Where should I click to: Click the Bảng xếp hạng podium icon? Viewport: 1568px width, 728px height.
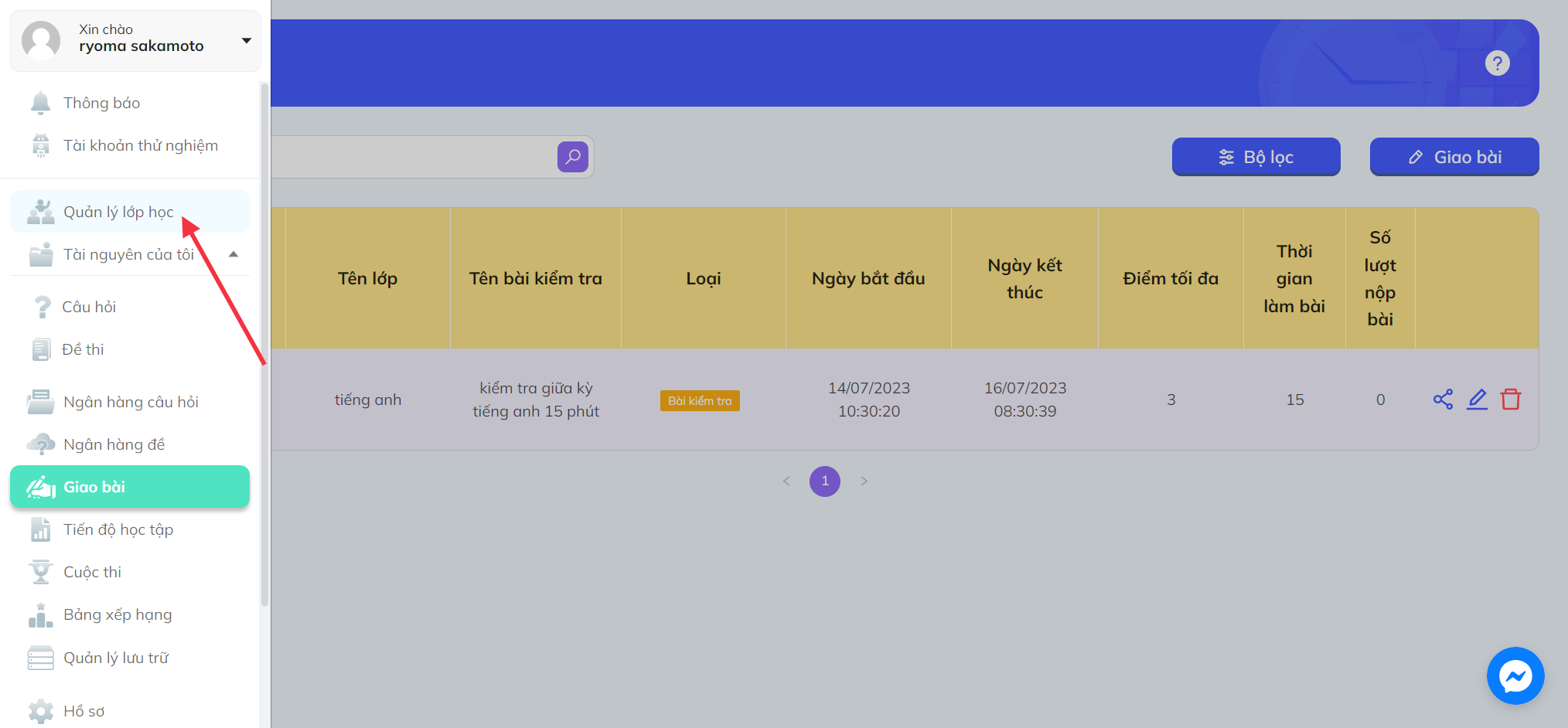coord(41,615)
